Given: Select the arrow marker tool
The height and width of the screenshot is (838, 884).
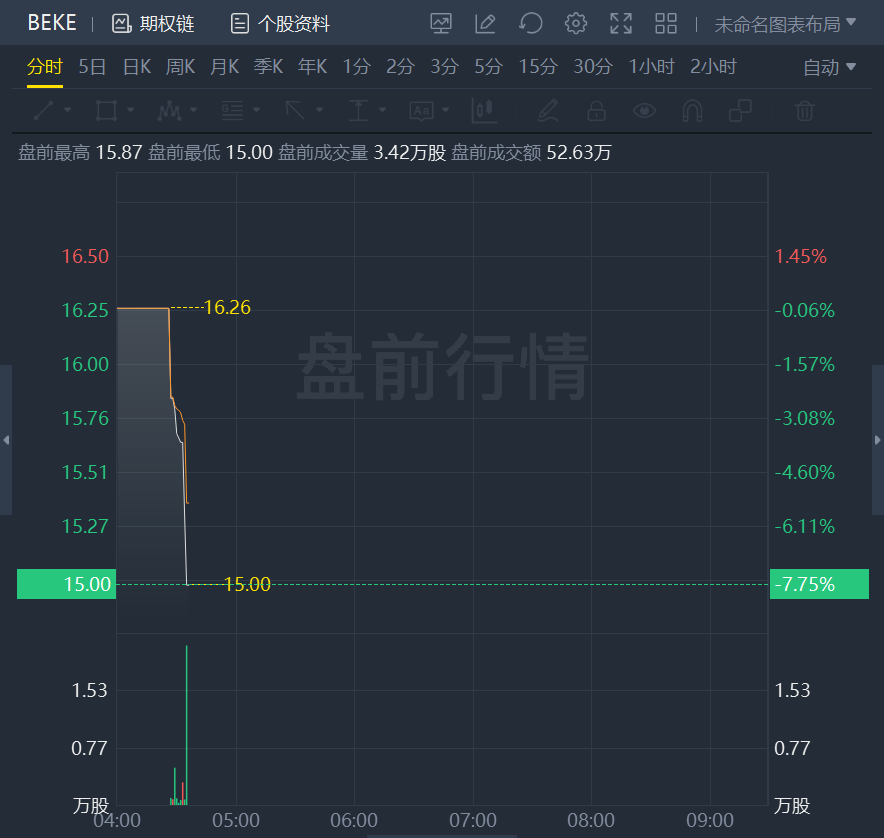Looking at the screenshot, I should [295, 111].
